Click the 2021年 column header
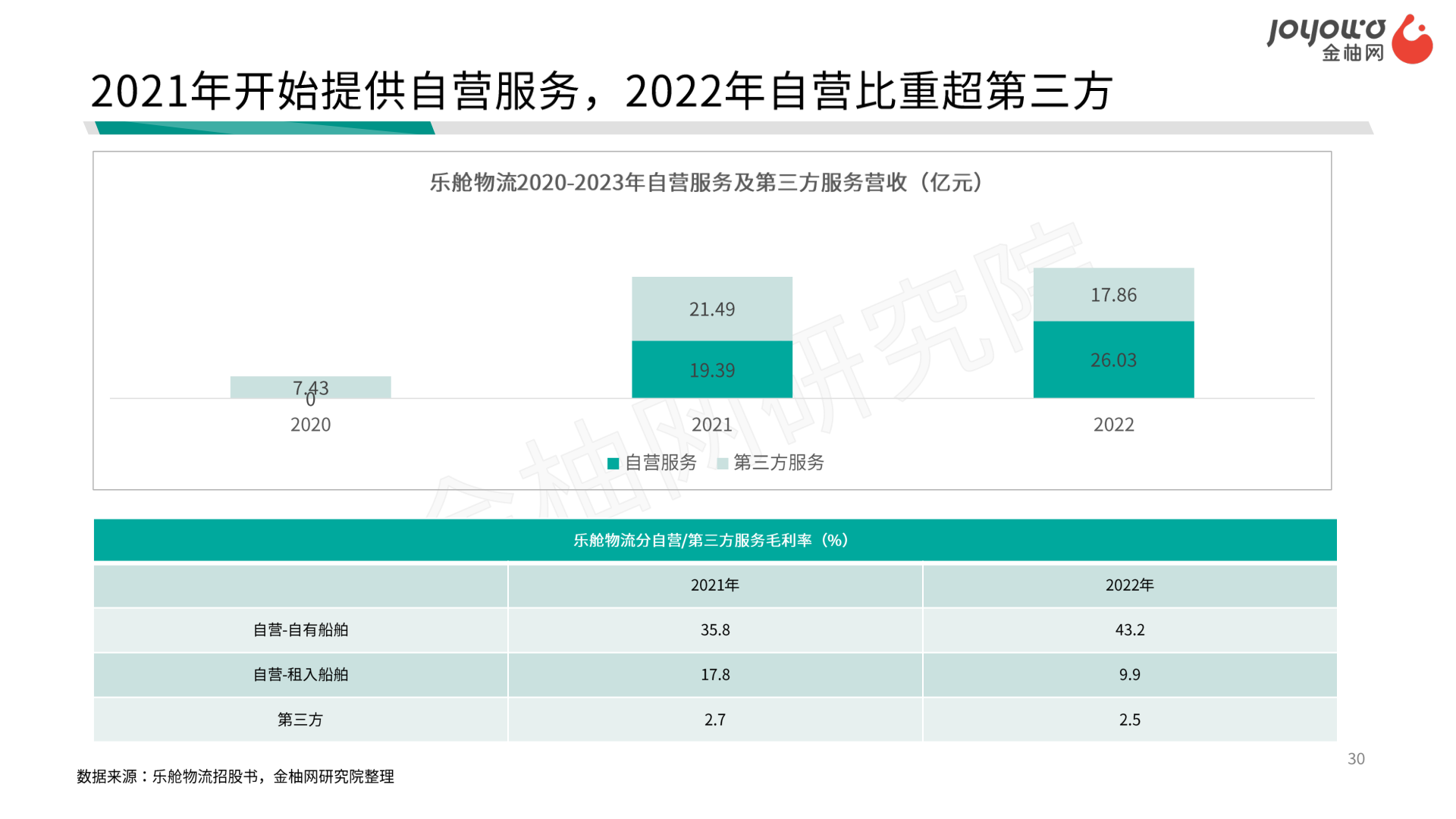1456x819 pixels. tap(715, 585)
